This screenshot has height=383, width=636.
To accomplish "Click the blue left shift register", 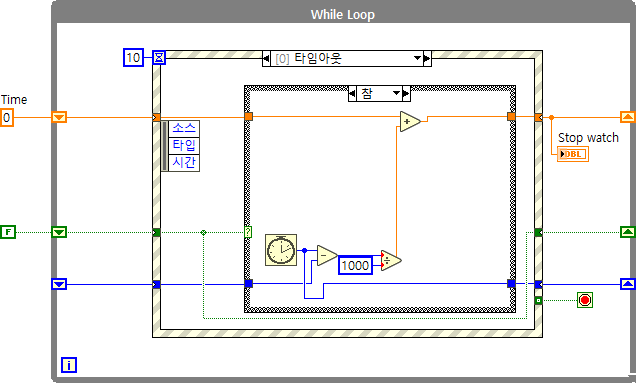I will (x=59, y=284).
